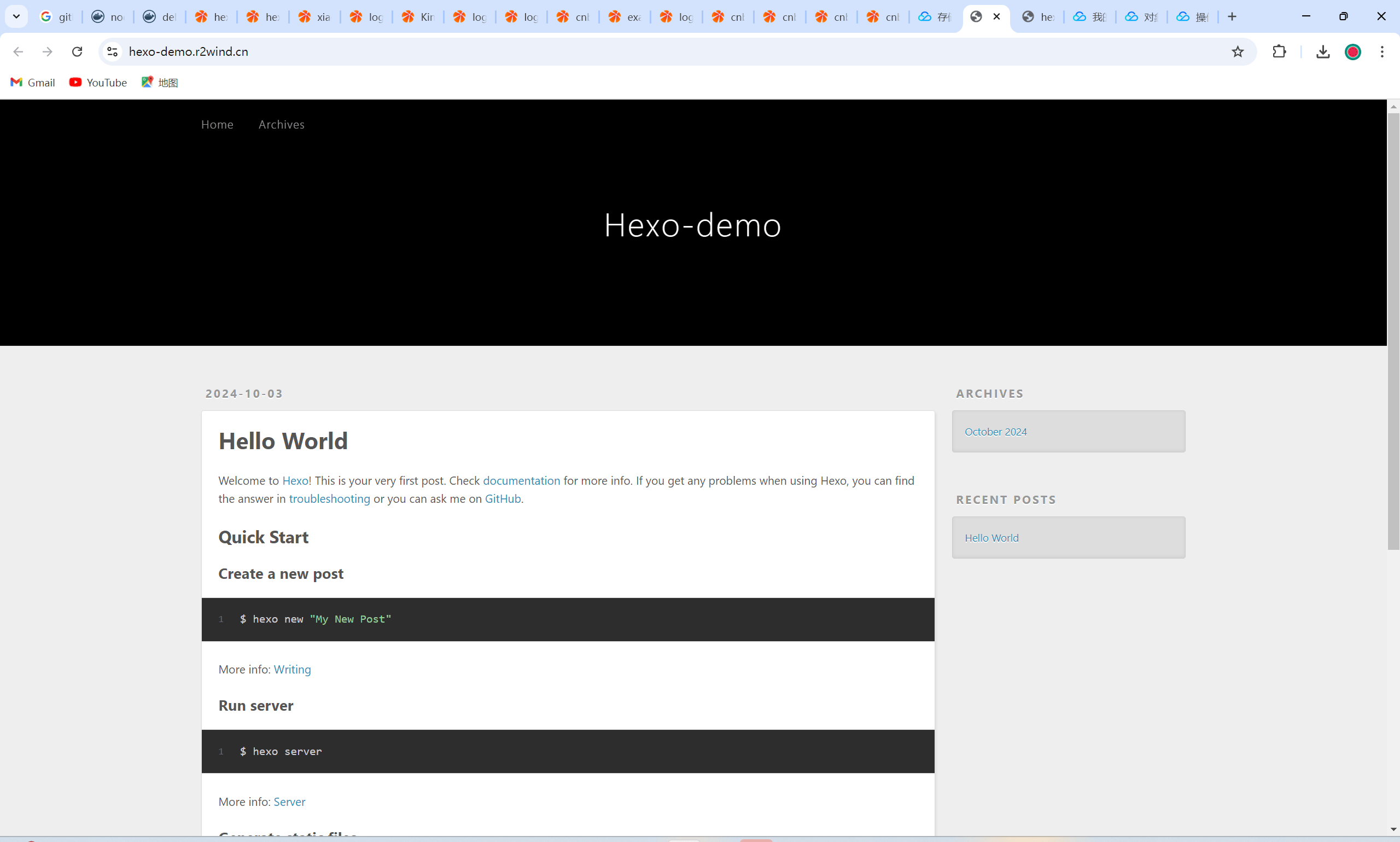The height and width of the screenshot is (842, 1400).
Task: Click the downloads icon in toolbar
Action: [1322, 52]
